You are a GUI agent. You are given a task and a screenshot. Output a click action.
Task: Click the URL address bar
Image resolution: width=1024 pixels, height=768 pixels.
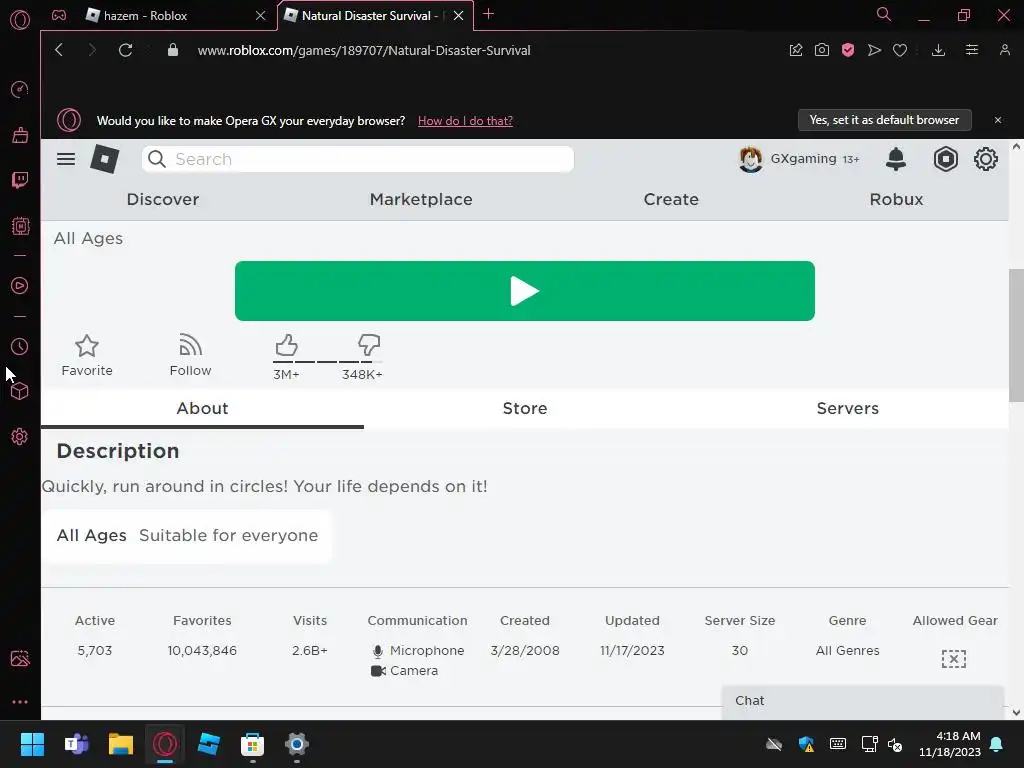[x=364, y=50]
